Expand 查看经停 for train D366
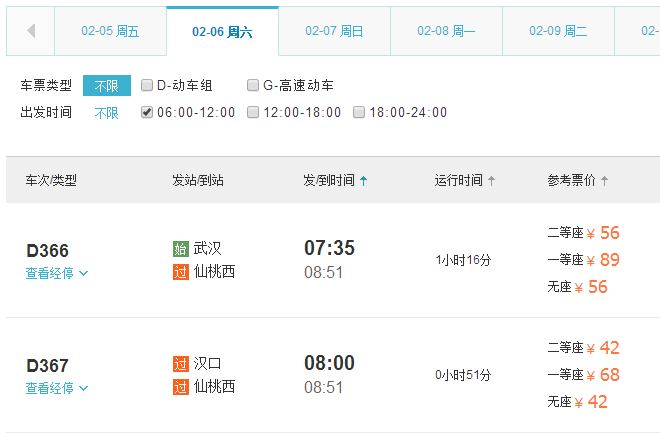 click(57, 274)
